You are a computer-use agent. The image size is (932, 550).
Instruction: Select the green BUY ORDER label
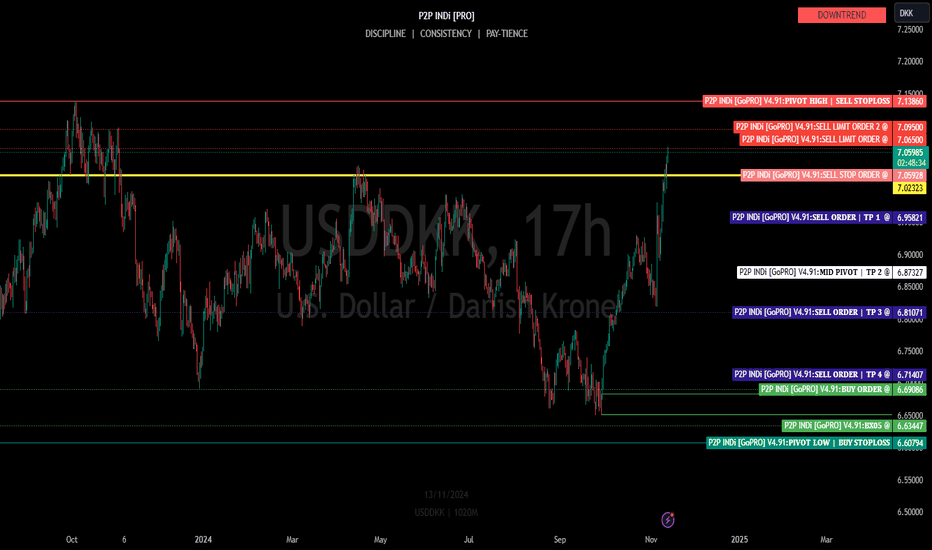pyautogui.click(x=826, y=389)
